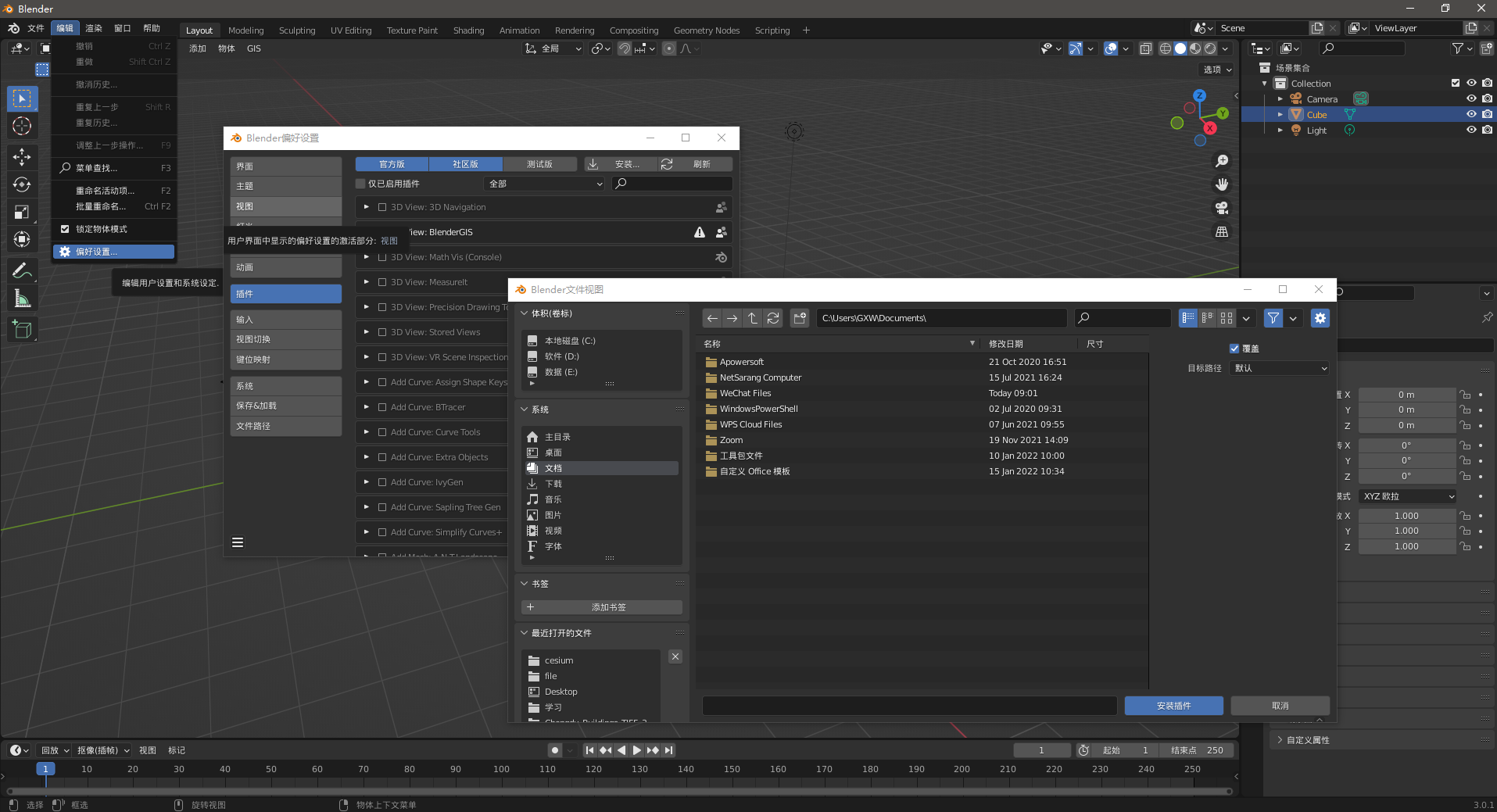This screenshot has width=1497, height=812.
Task: Hide the Light in viewport outliner
Action: (x=1471, y=130)
